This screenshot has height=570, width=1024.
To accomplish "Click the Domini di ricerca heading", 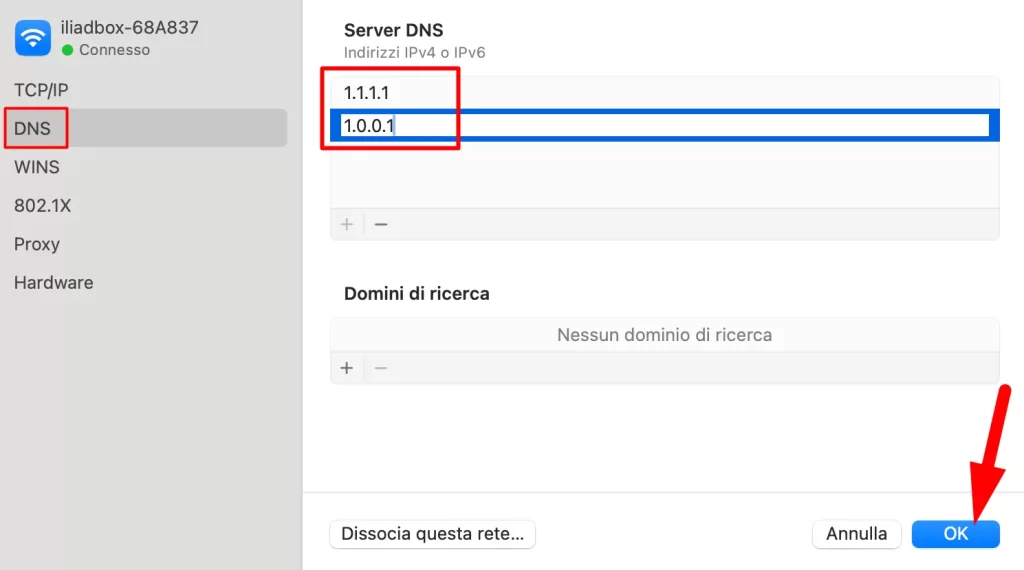I will [x=417, y=294].
